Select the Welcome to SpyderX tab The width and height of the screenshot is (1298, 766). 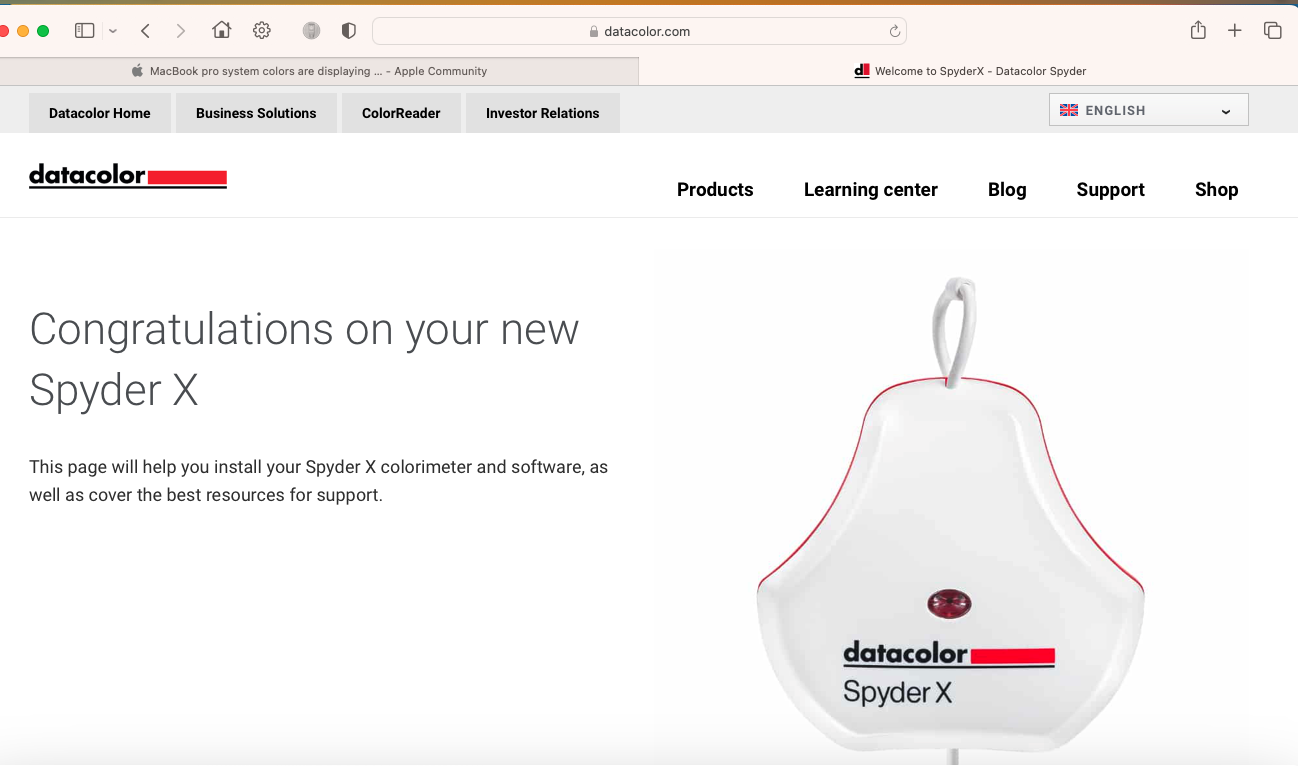(969, 71)
